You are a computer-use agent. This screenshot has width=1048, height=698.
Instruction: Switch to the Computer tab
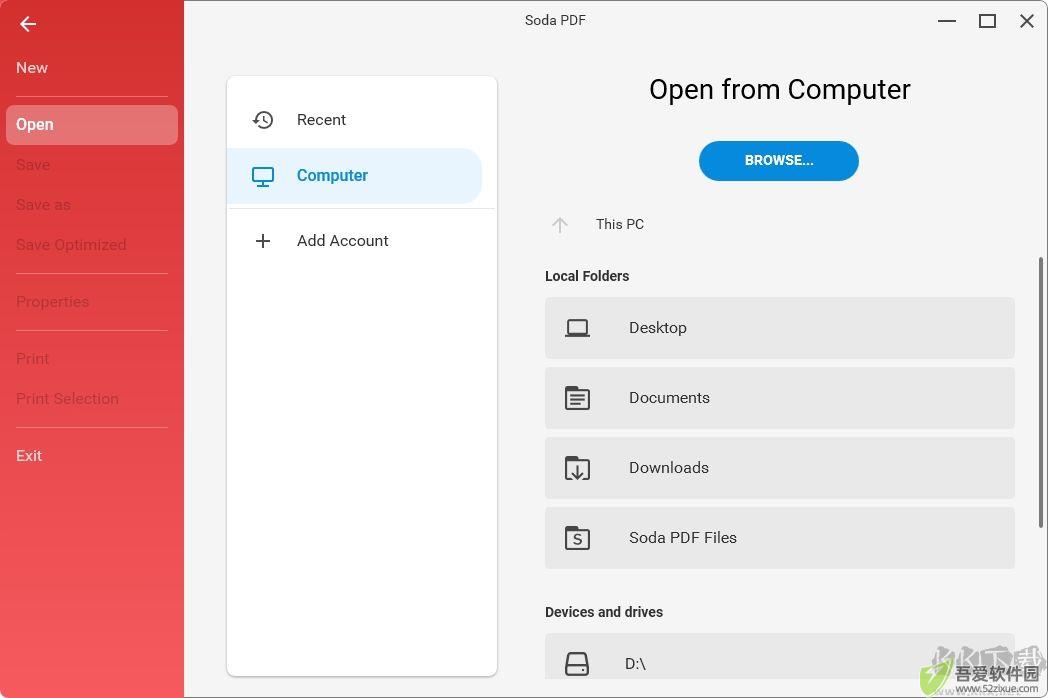click(x=354, y=176)
